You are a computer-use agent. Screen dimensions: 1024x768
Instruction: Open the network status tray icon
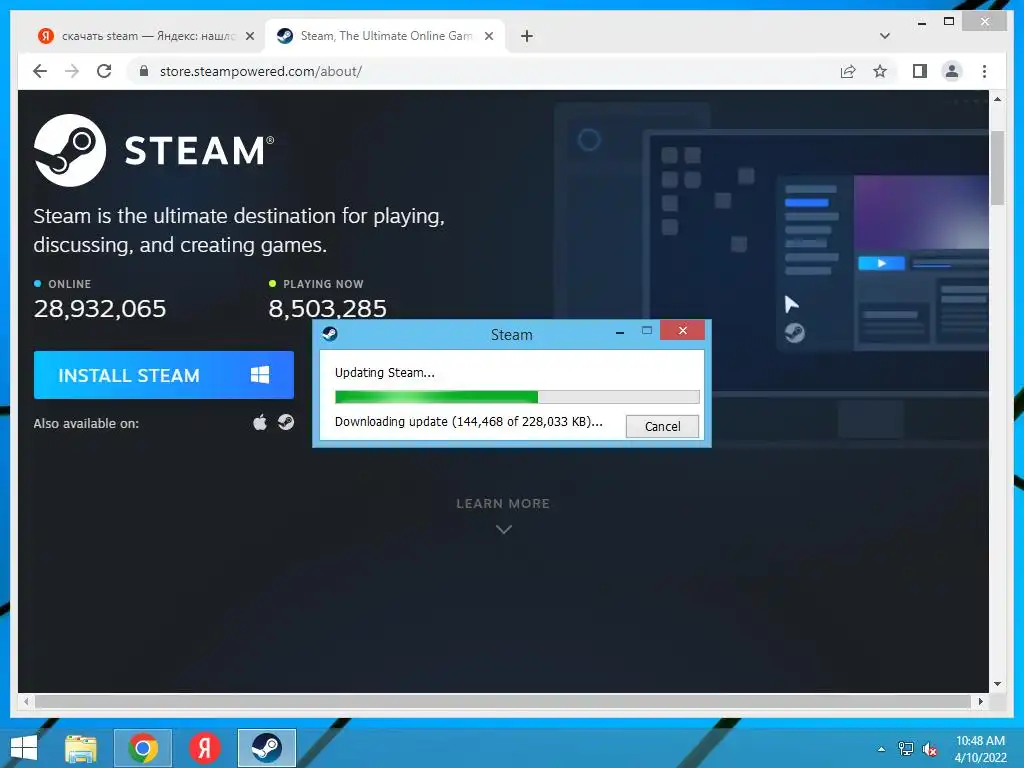(x=906, y=749)
